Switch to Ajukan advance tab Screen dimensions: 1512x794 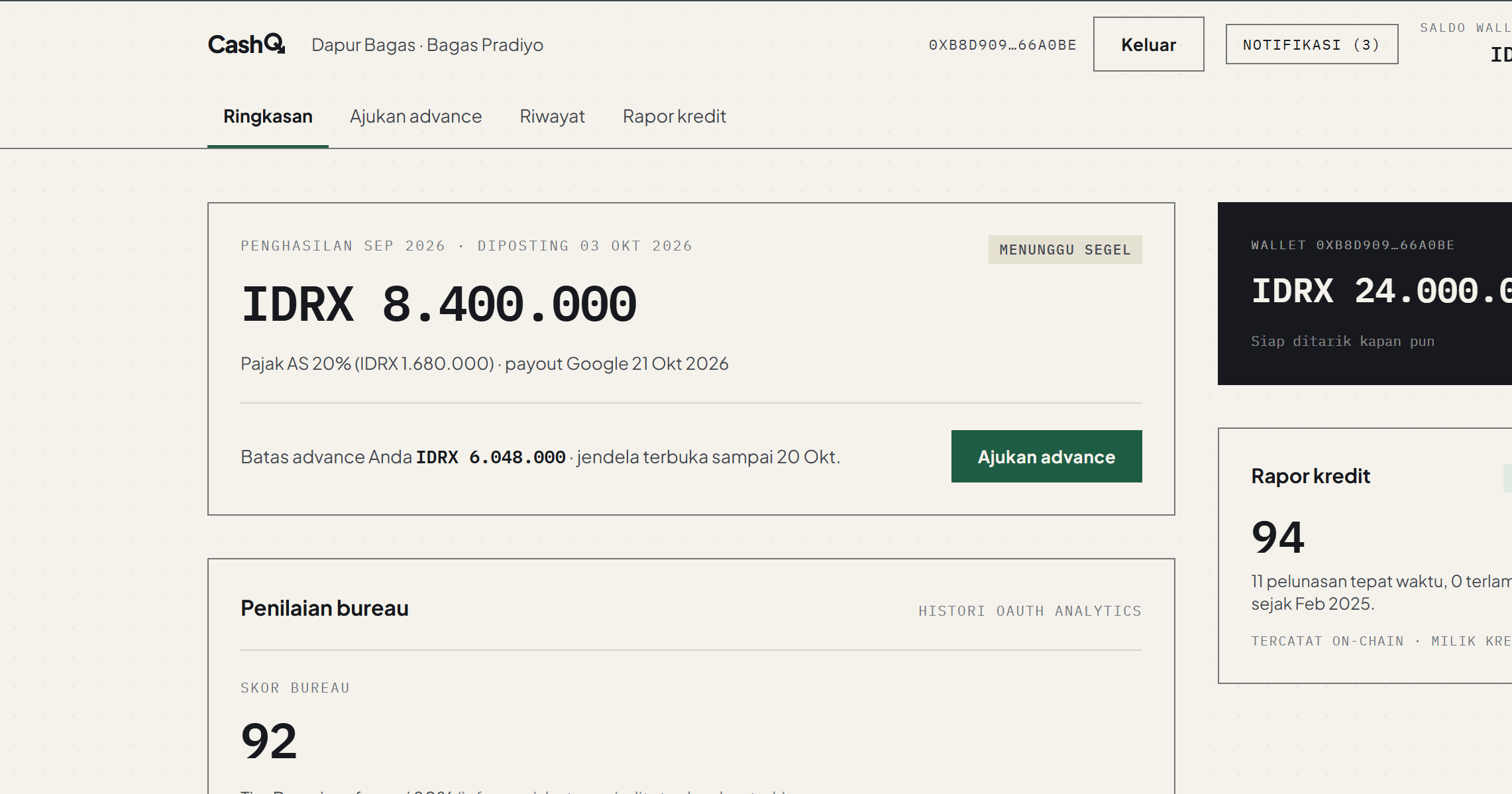(x=415, y=116)
